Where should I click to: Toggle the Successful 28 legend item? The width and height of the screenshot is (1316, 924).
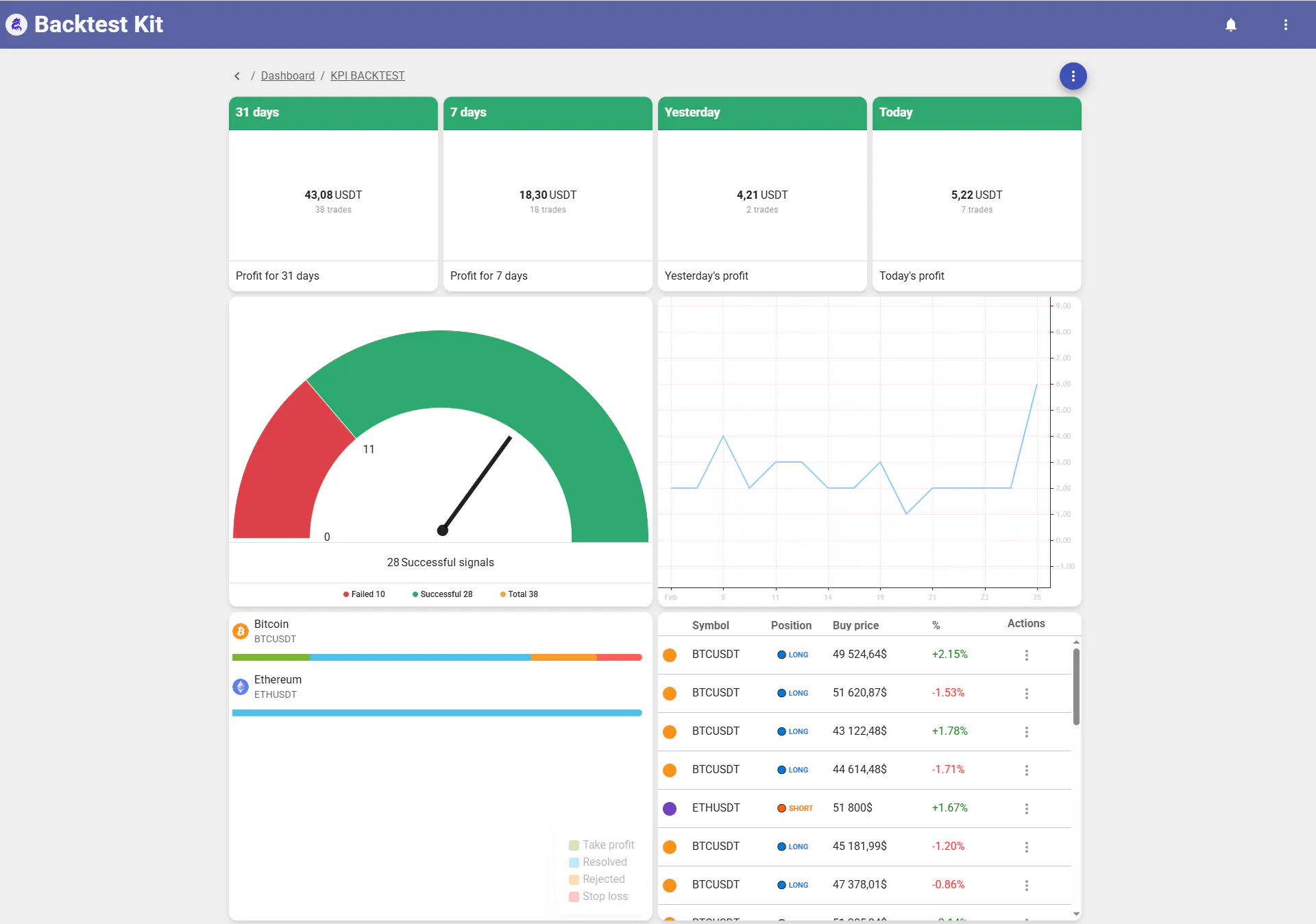coord(442,594)
